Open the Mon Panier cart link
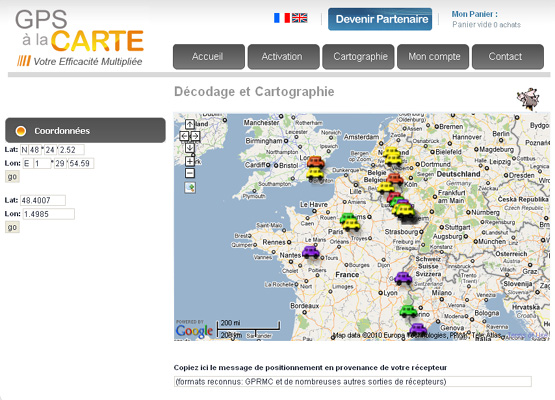The height and width of the screenshot is (400, 555). coord(474,14)
